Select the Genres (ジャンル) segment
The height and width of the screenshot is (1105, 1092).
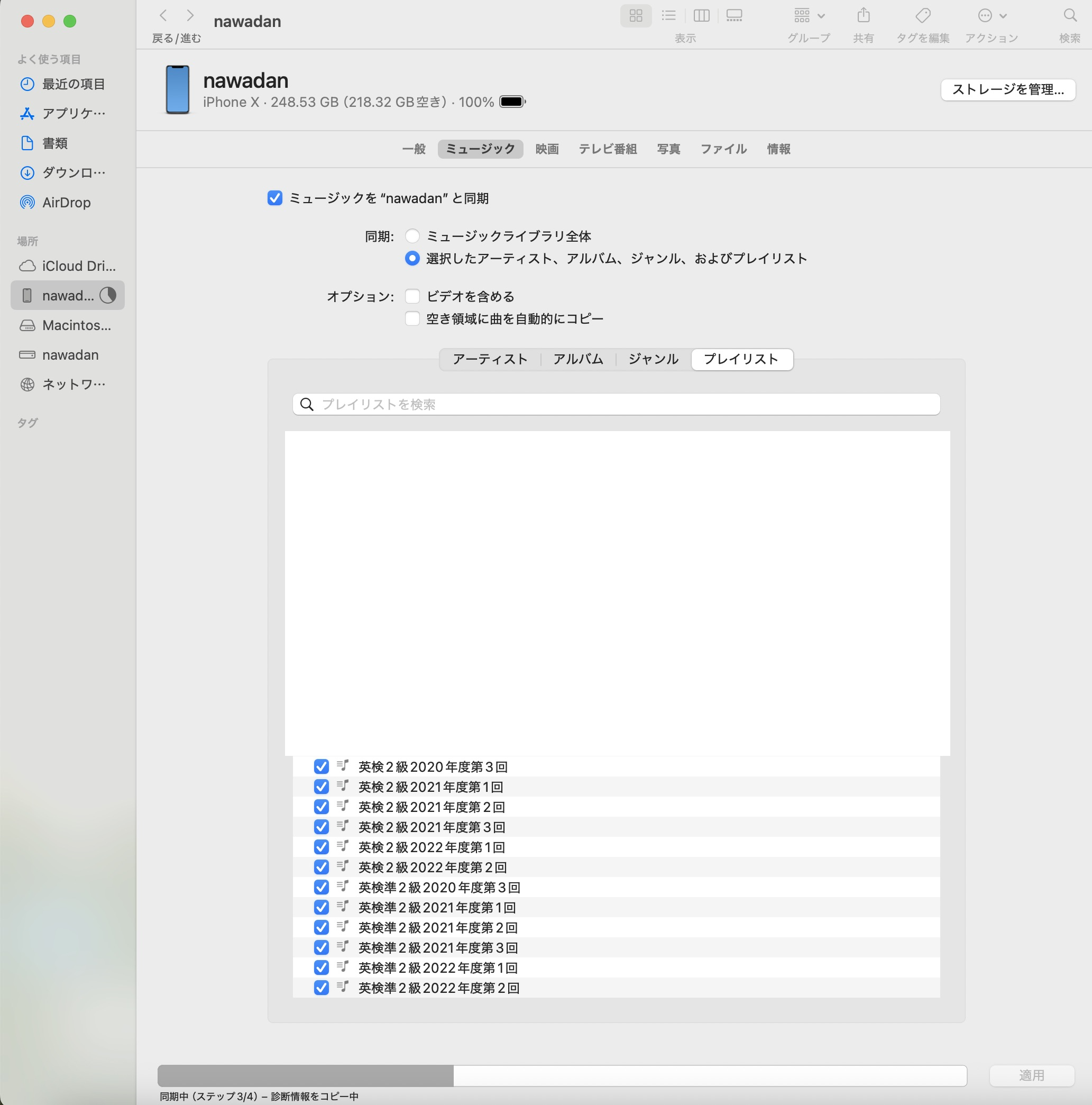point(654,359)
